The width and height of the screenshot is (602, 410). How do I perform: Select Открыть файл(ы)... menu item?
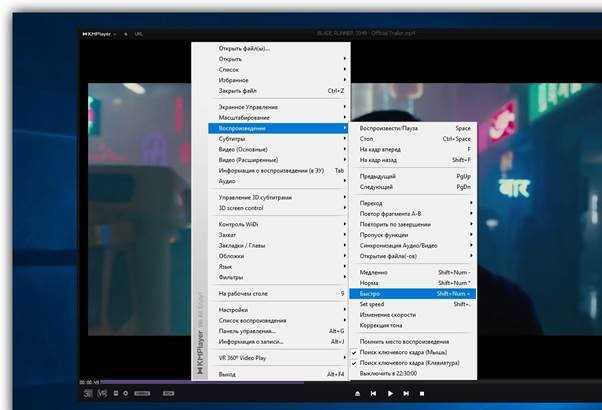coord(278,48)
